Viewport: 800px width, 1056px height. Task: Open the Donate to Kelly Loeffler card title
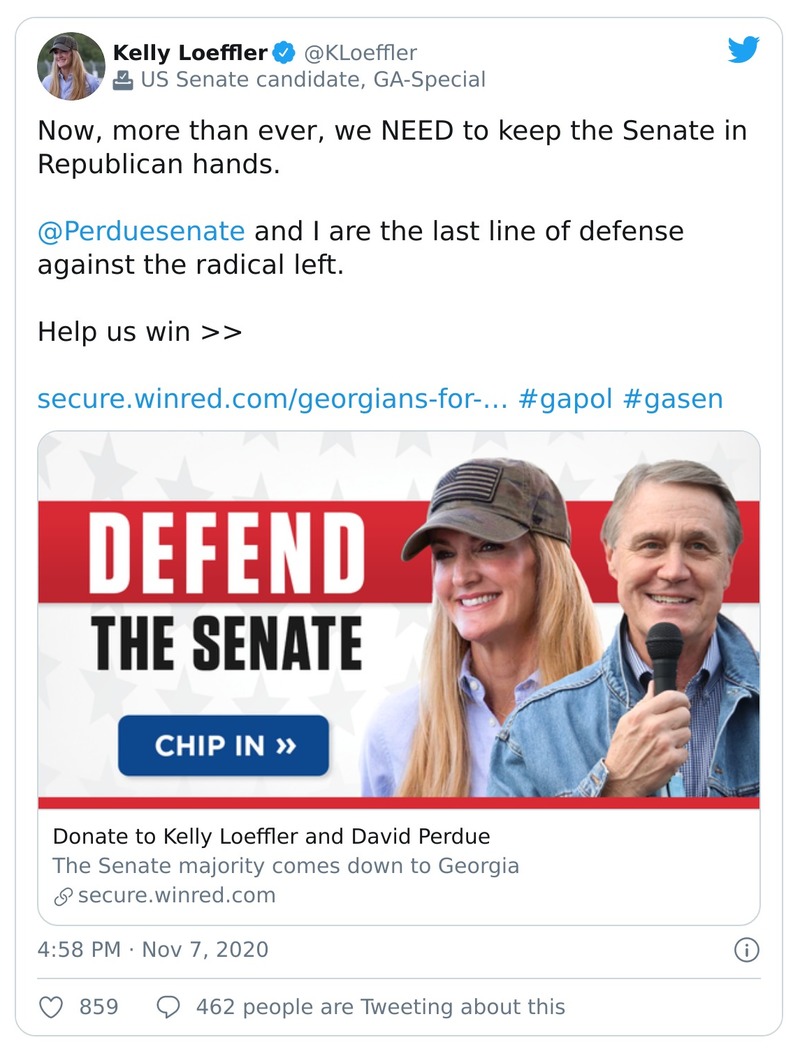click(271, 836)
